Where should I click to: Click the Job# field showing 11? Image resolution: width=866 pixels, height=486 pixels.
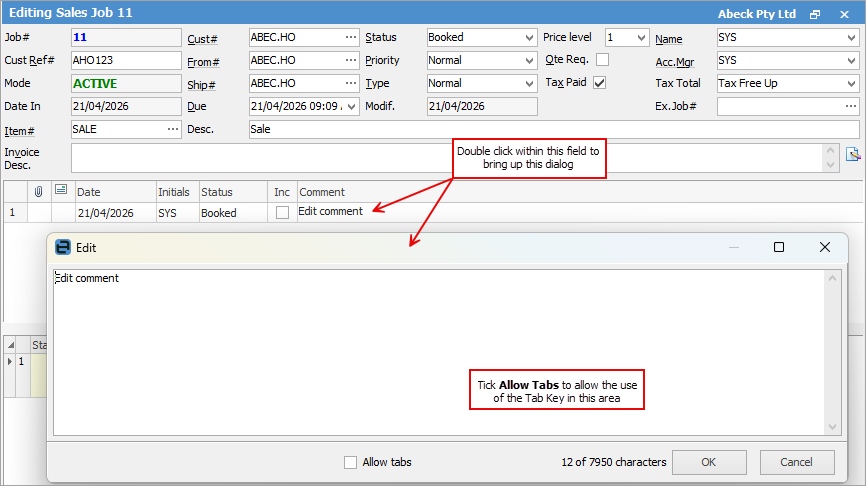(126, 38)
